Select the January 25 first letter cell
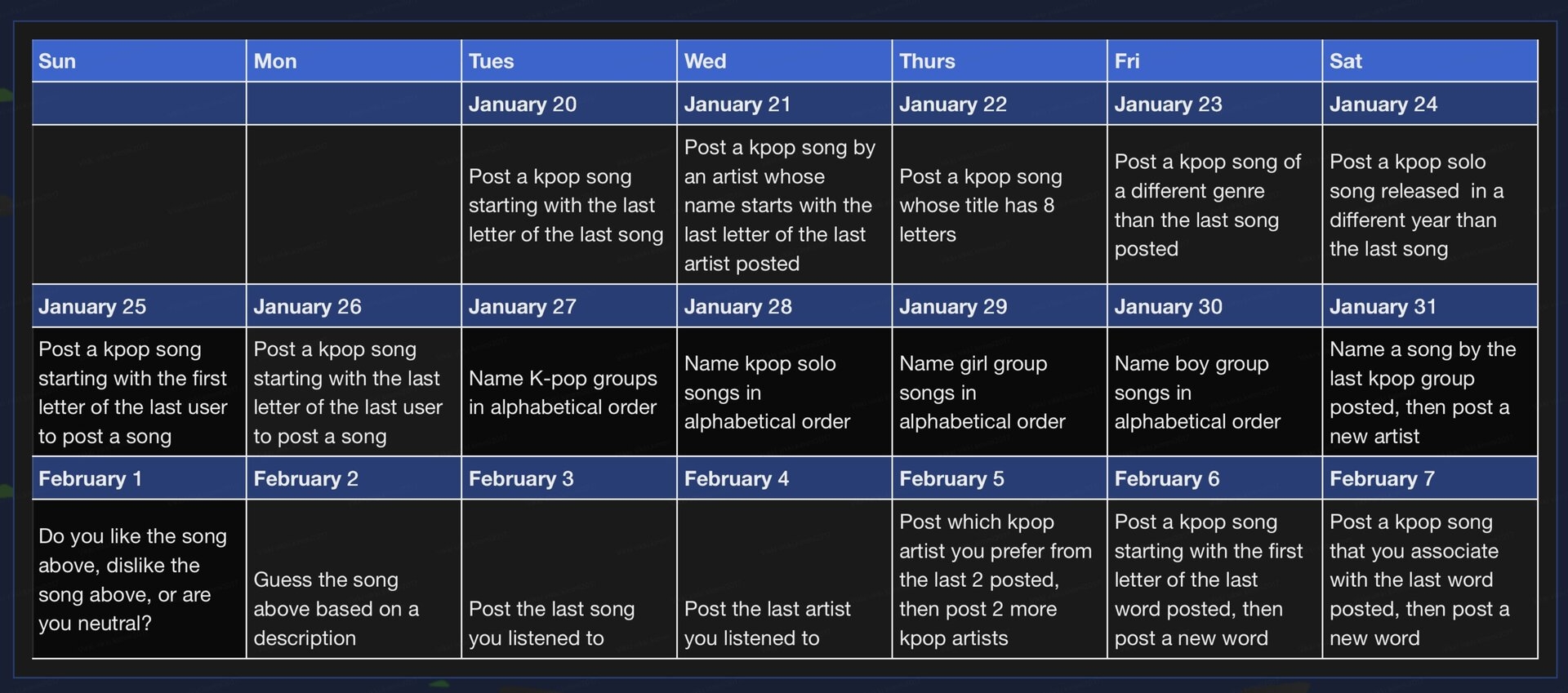 [x=139, y=392]
